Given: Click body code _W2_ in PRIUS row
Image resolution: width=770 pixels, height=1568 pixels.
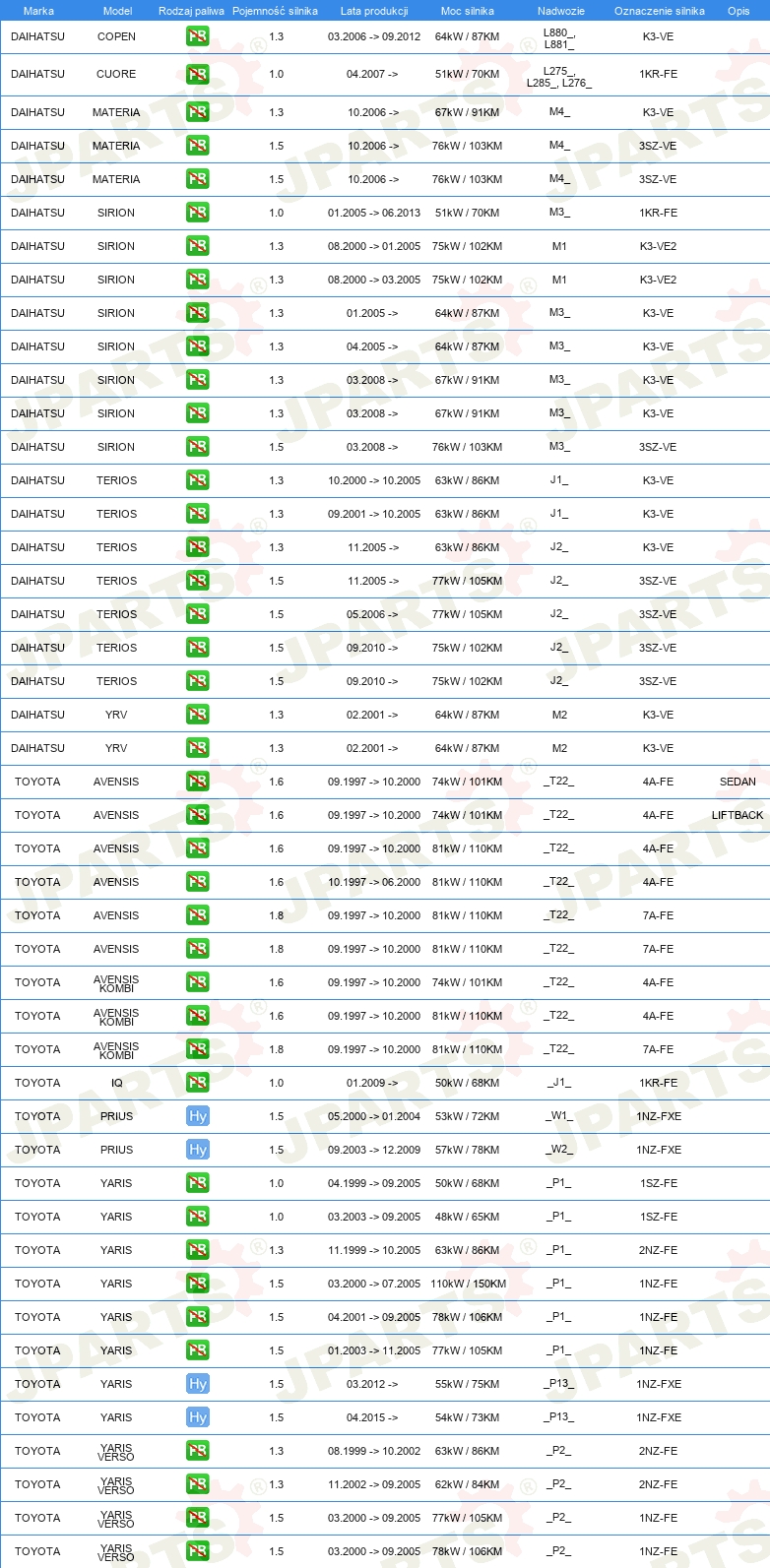Looking at the screenshot, I should tap(559, 1150).
